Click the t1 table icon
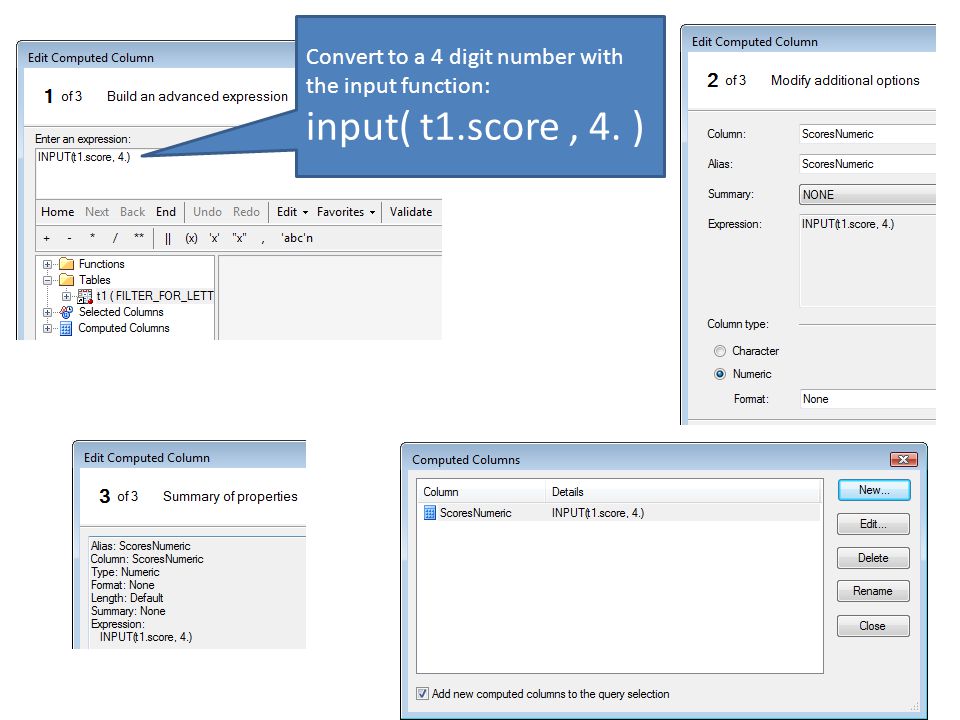Image resolution: width=960 pixels, height=720 pixels. click(x=84, y=296)
